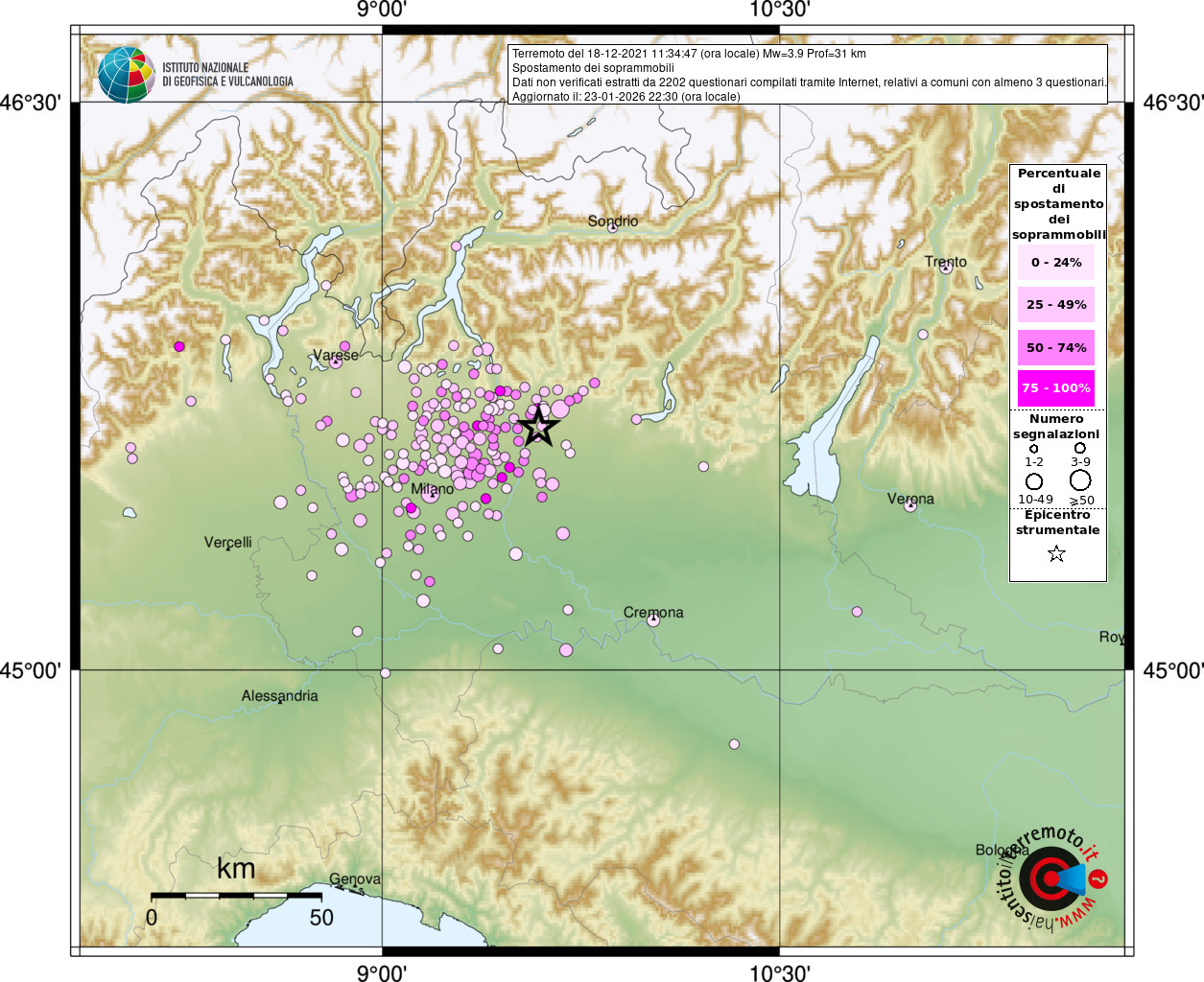1204x982 pixels.
Task: Click the 'Dati non verificati' questionnaire note
Action: (x=809, y=82)
